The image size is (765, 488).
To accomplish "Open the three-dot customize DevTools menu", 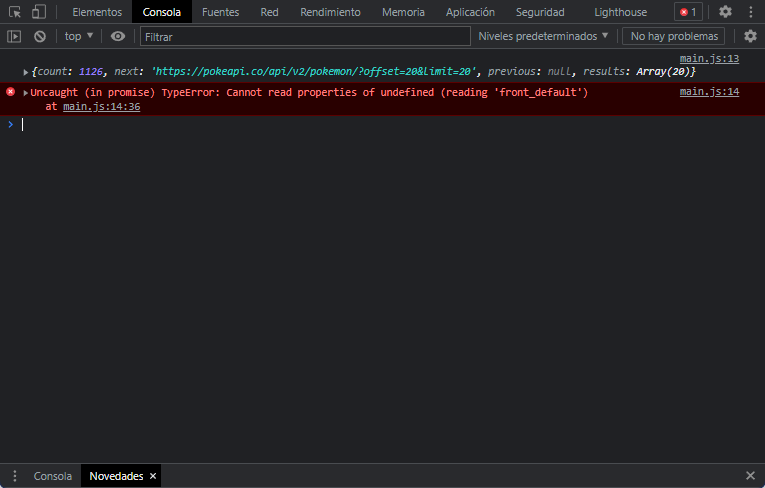I will coord(751,12).
